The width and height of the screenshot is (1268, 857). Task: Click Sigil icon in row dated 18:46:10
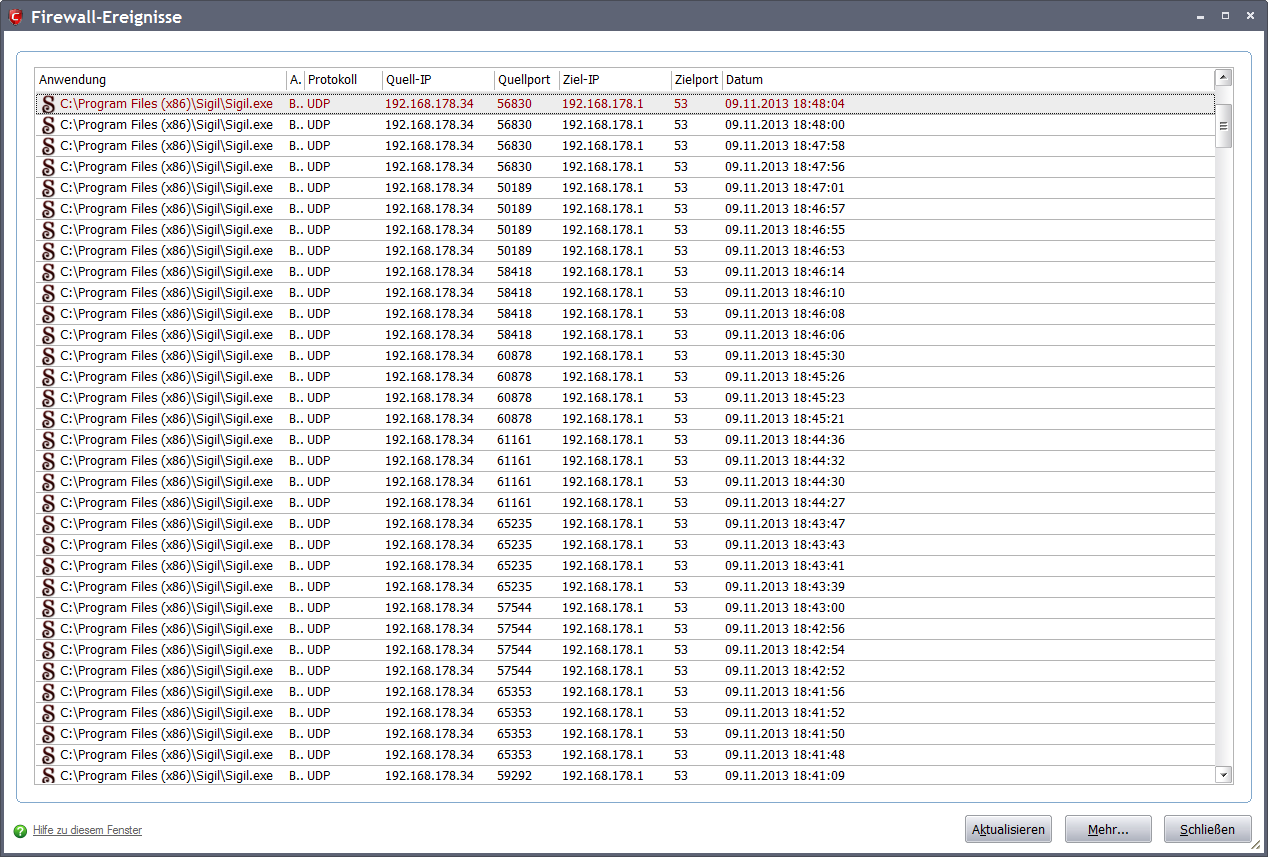pos(48,293)
